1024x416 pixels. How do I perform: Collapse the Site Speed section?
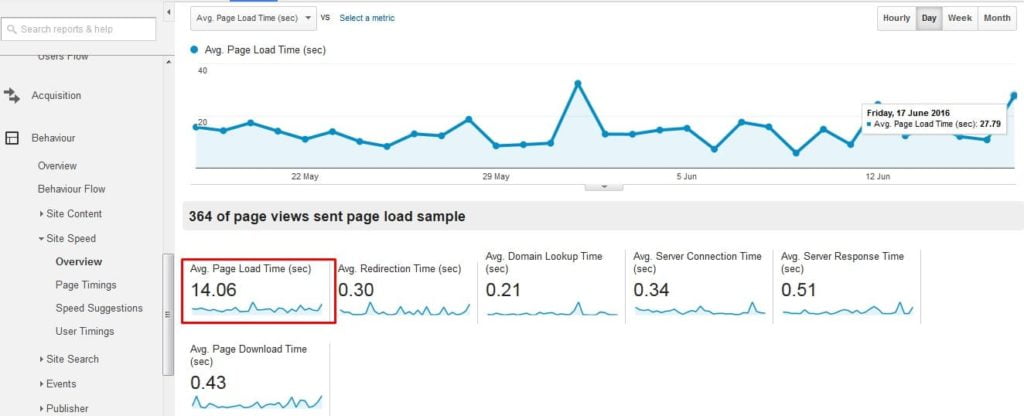(x=41, y=238)
